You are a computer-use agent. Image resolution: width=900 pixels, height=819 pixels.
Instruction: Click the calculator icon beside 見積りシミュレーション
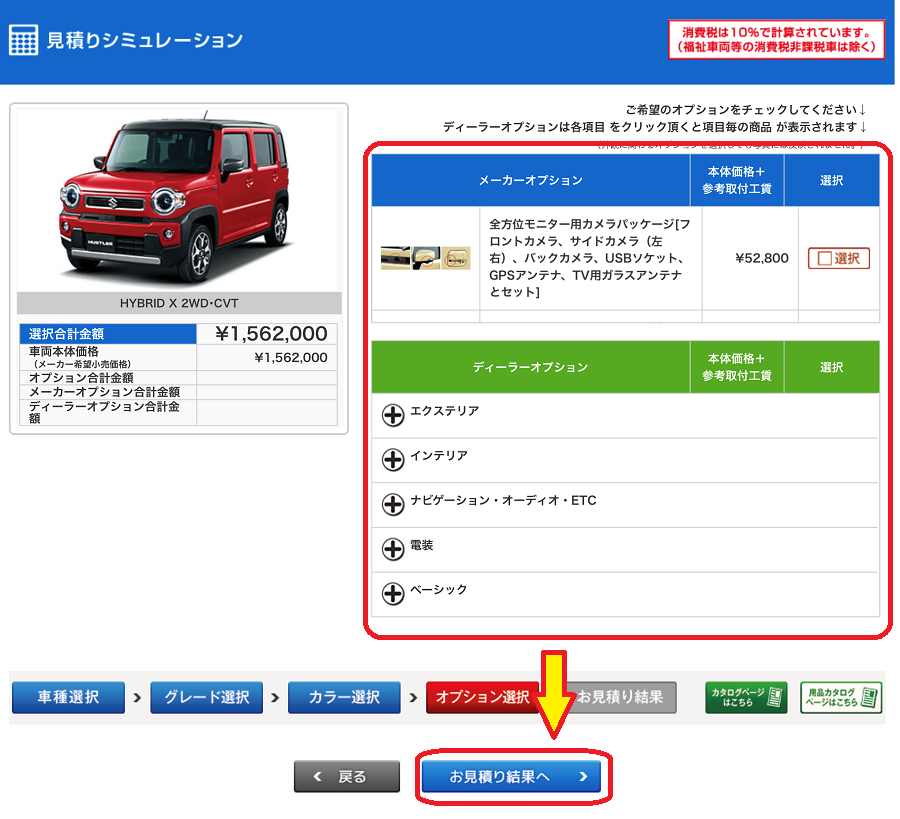[x=24, y=40]
